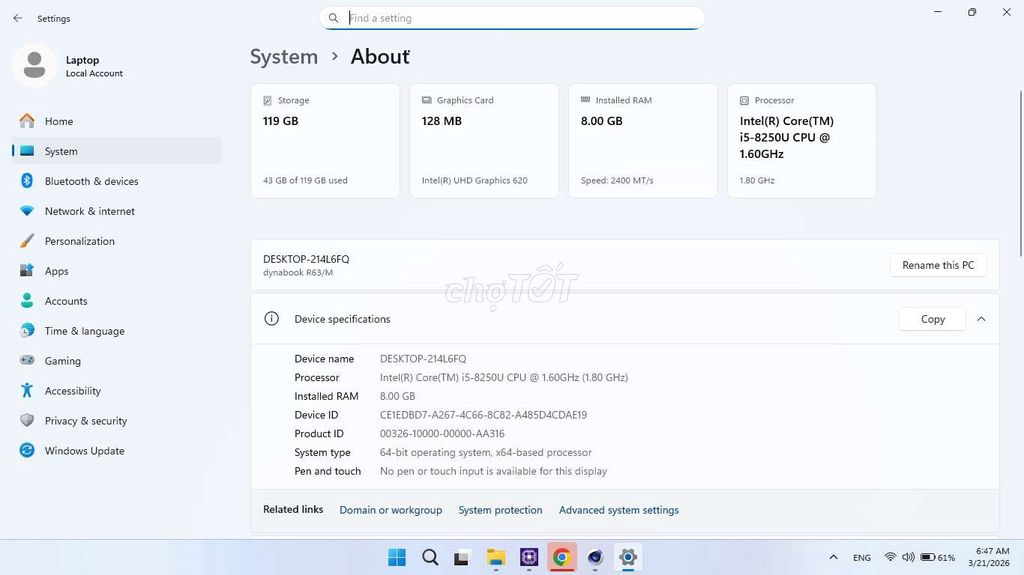Open File Explorer from the taskbar

(x=496, y=557)
